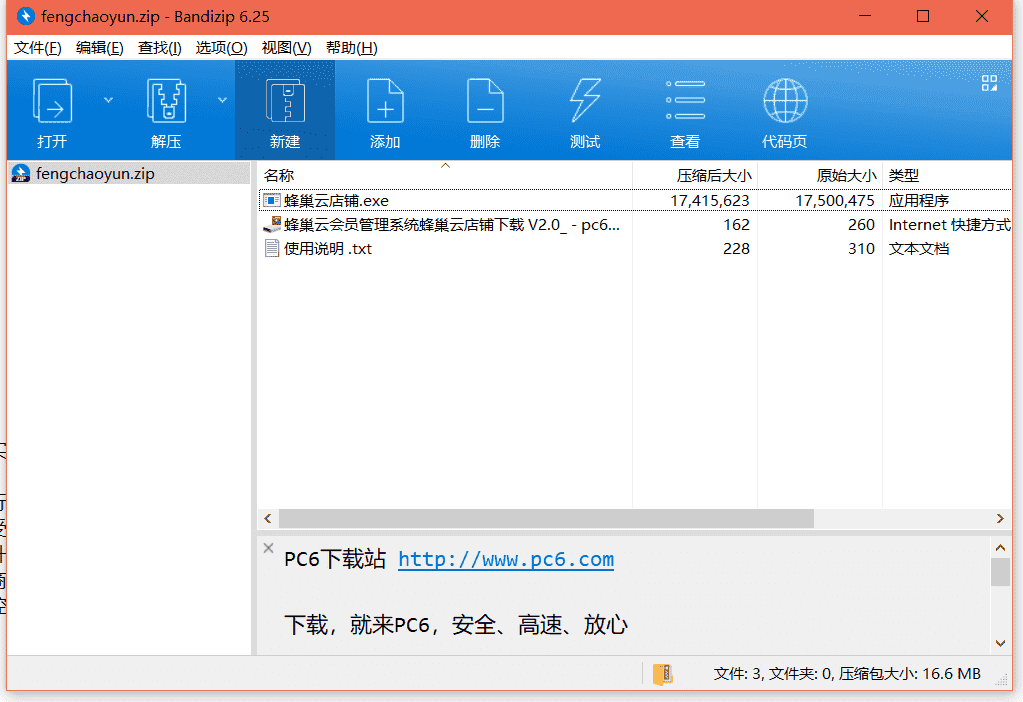This screenshot has width=1023, height=702.
Task: Click the Add files (添加) toolbar icon
Action: (385, 101)
